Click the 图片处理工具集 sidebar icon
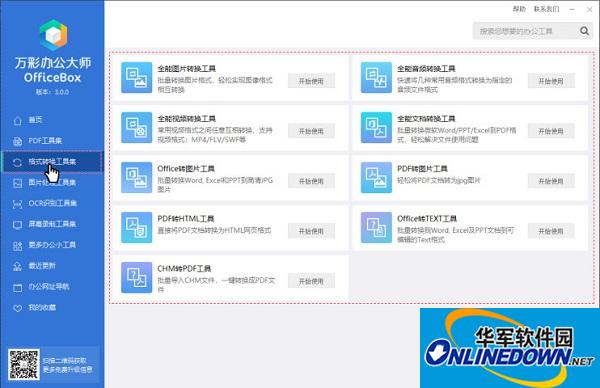Screen dimensions: 600x388 [18, 183]
